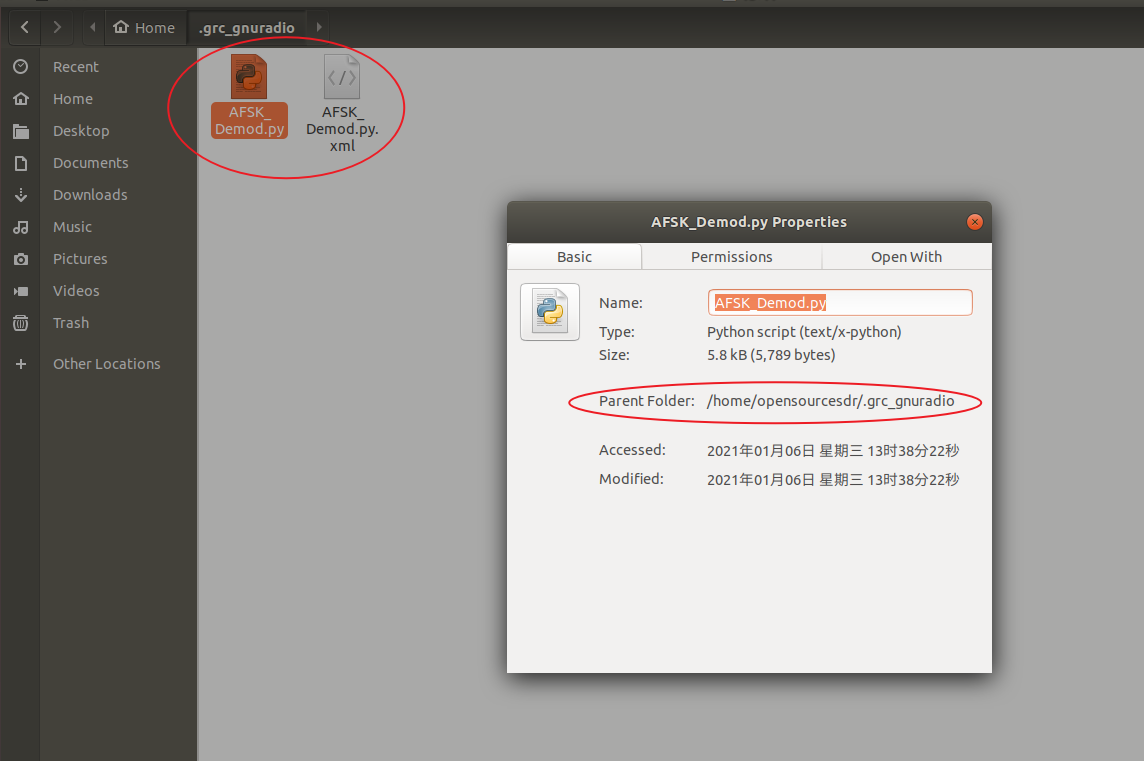
Task: Open the Trash from the sidebar
Action: click(70, 322)
